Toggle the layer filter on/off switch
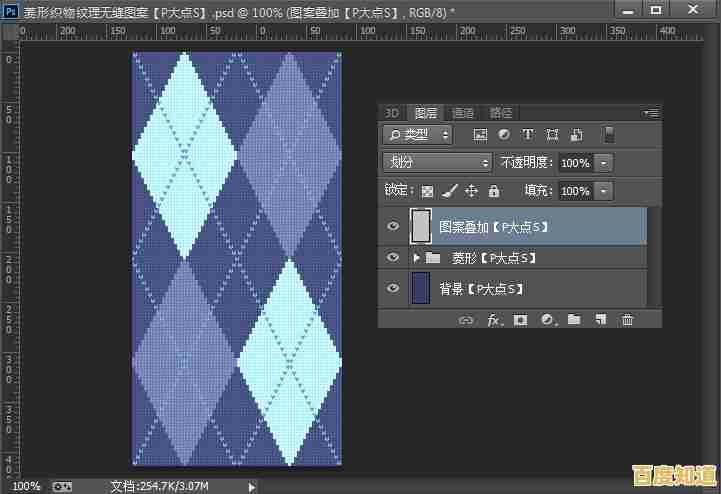This screenshot has width=721, height=494. pyautogui.click(x=610, y=135)
